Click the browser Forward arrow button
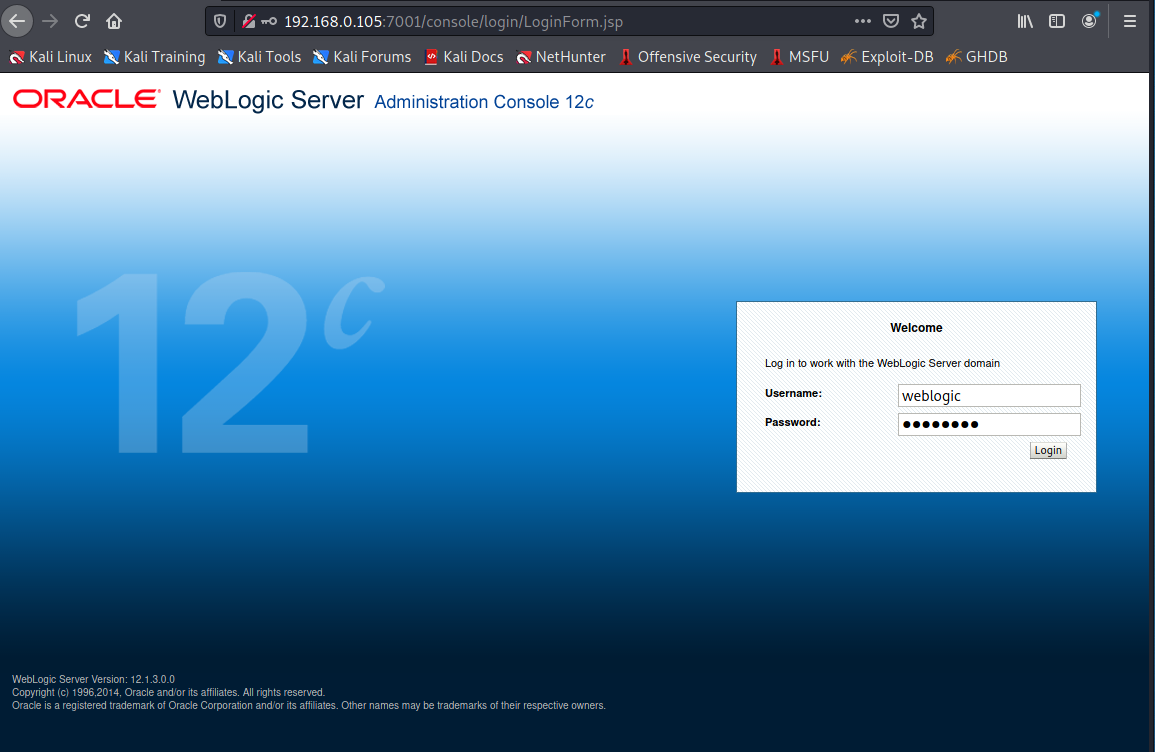Image resolution: width=1155 pixels, height=752 pixels. (50, 21)
